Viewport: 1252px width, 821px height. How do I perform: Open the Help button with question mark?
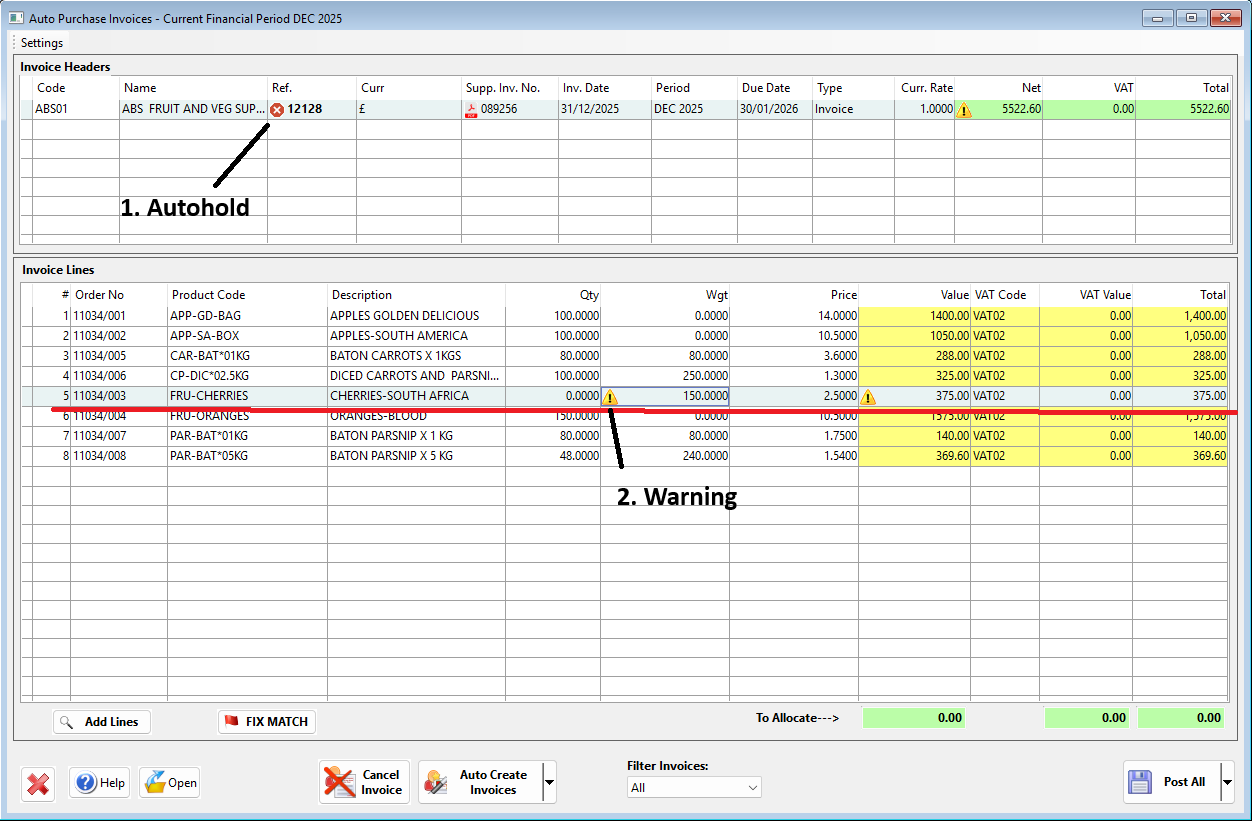point(99,783)
